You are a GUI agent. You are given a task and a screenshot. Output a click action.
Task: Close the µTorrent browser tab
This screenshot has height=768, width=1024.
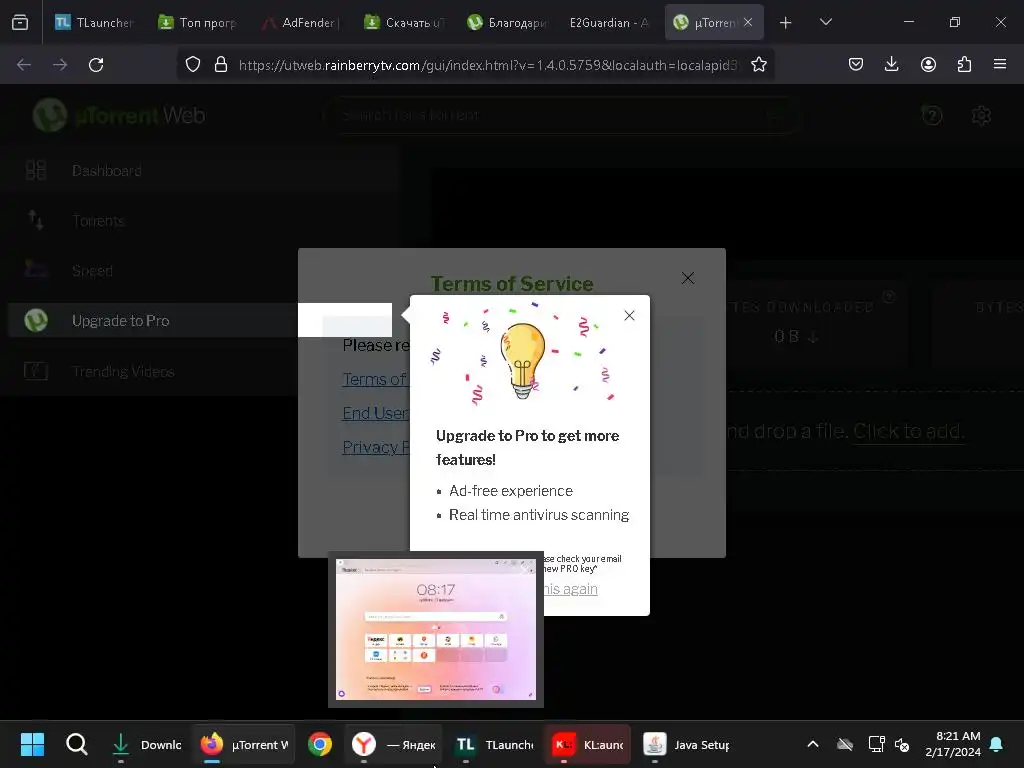748,22
